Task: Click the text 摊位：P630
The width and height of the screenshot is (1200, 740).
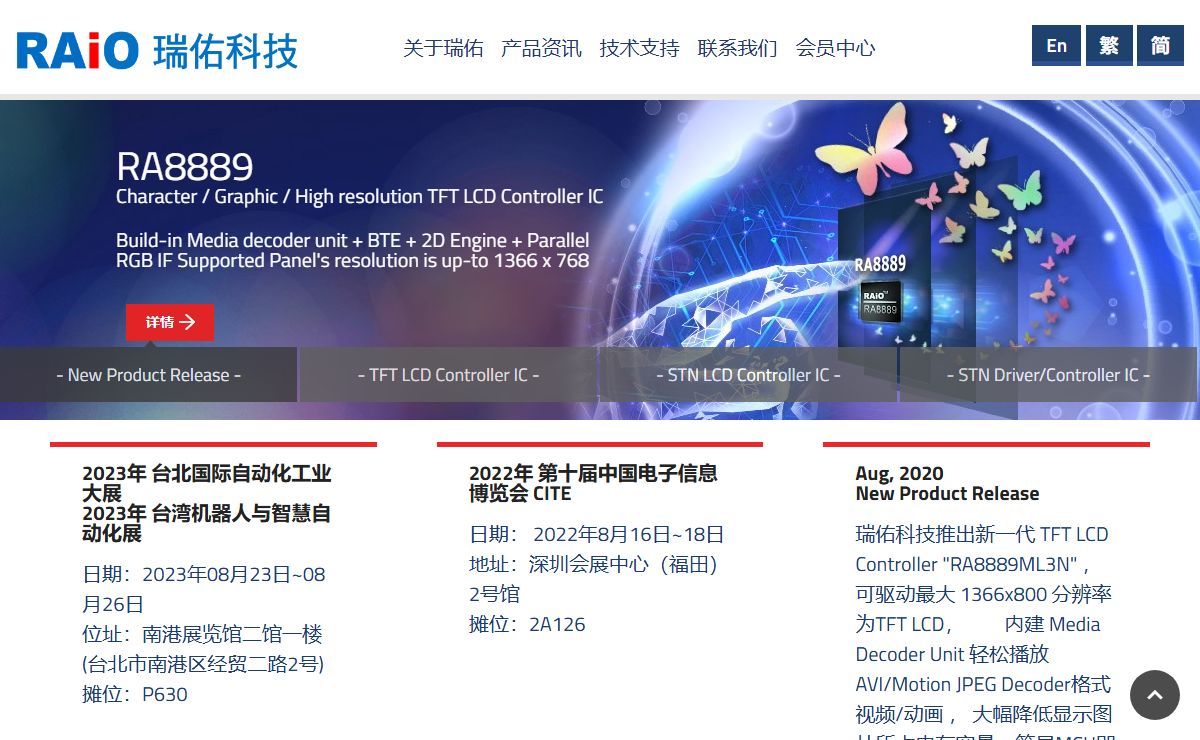Action: click(135, 694)
